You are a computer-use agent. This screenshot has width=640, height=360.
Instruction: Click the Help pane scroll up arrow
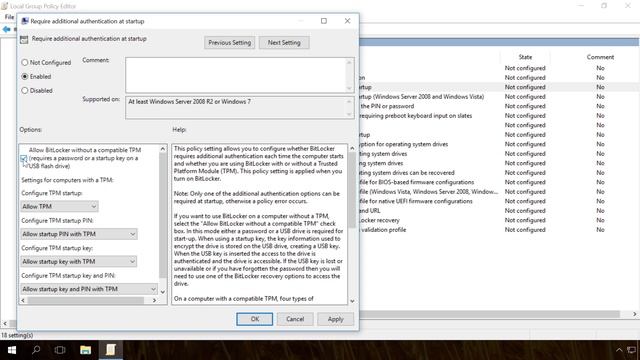click(352, 149)
